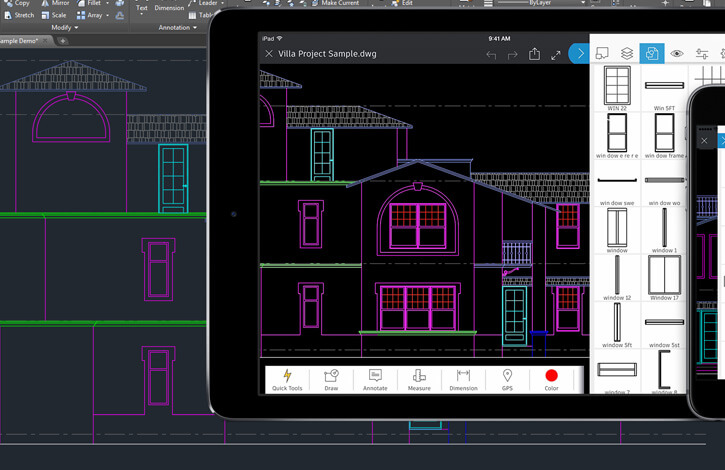The width and height of the screenshot is (725, 470).
Task: Select the window 5ft block
Action: pos(617,325)
